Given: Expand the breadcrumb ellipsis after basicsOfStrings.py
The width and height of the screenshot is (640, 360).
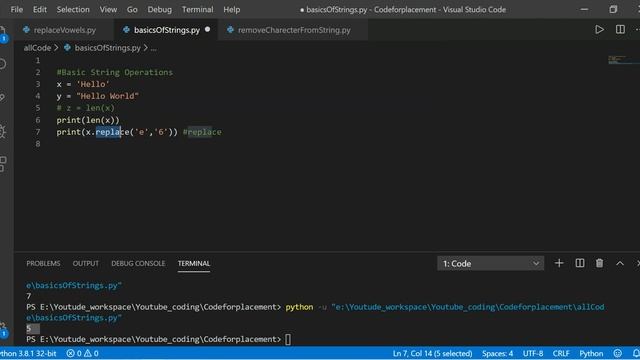Looking at the screenshot, I should pos(153,48).
